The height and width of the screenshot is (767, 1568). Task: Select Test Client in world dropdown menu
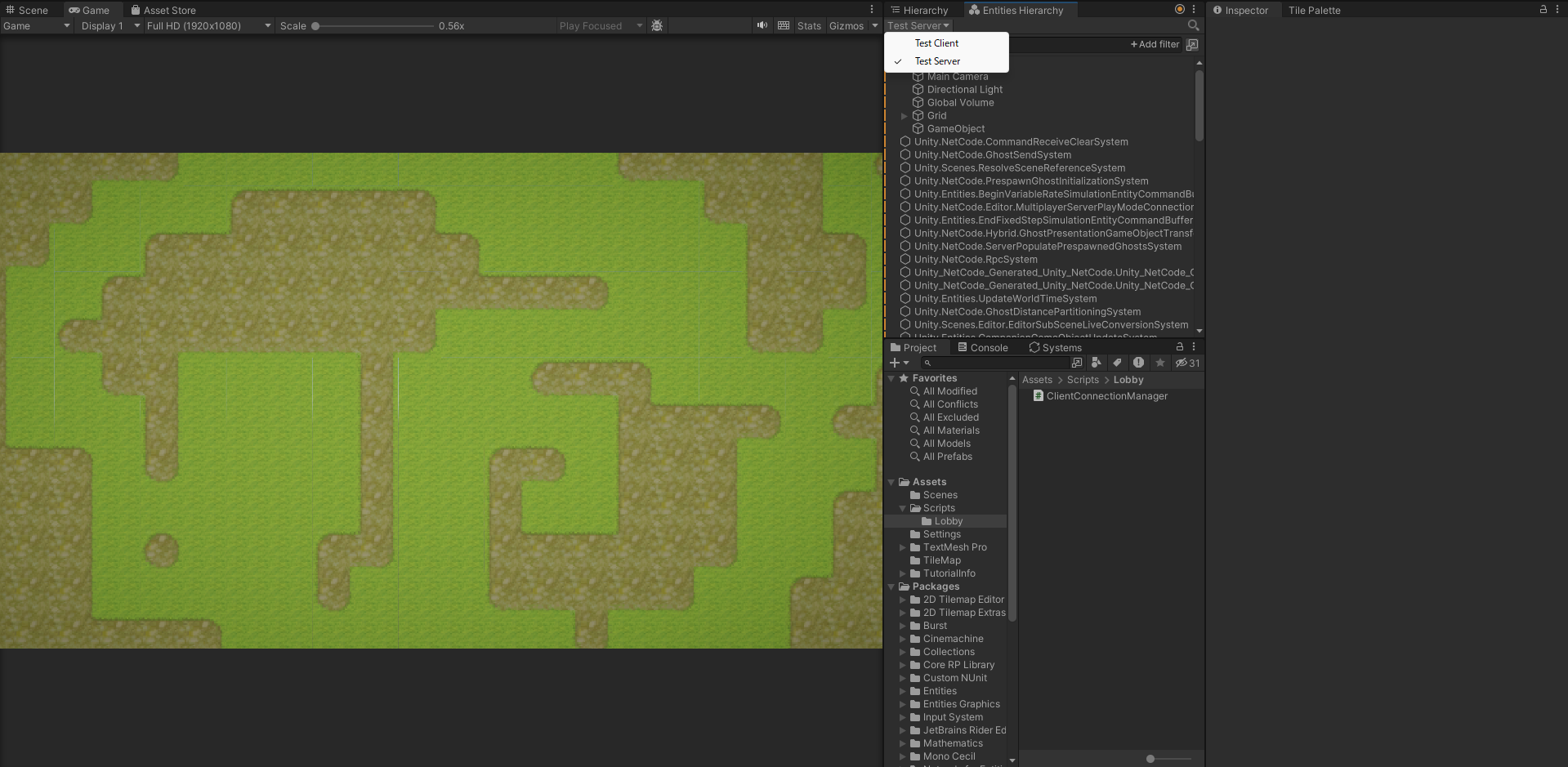pos(946,43)
